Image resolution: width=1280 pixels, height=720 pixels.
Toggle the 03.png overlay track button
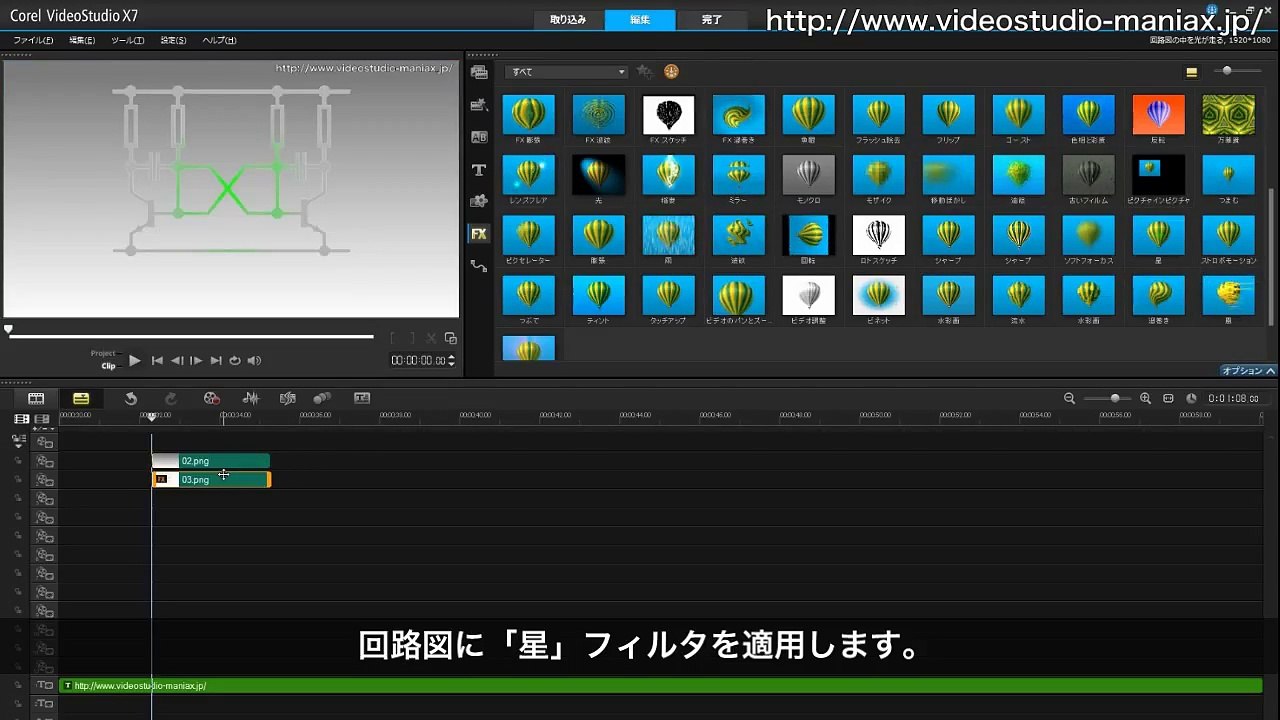pos(44,480)
